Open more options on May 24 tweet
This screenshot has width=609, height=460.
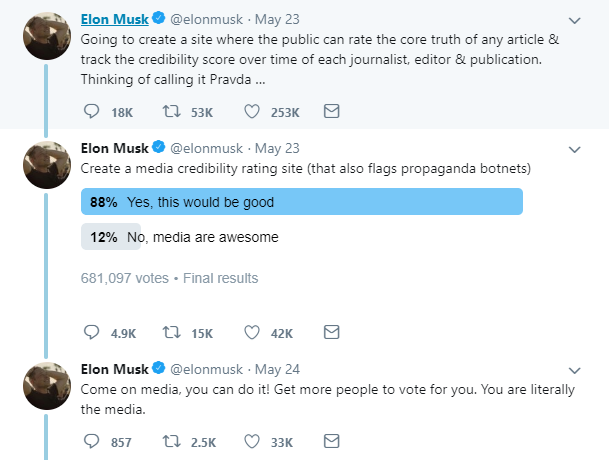(x=574, y=369)
